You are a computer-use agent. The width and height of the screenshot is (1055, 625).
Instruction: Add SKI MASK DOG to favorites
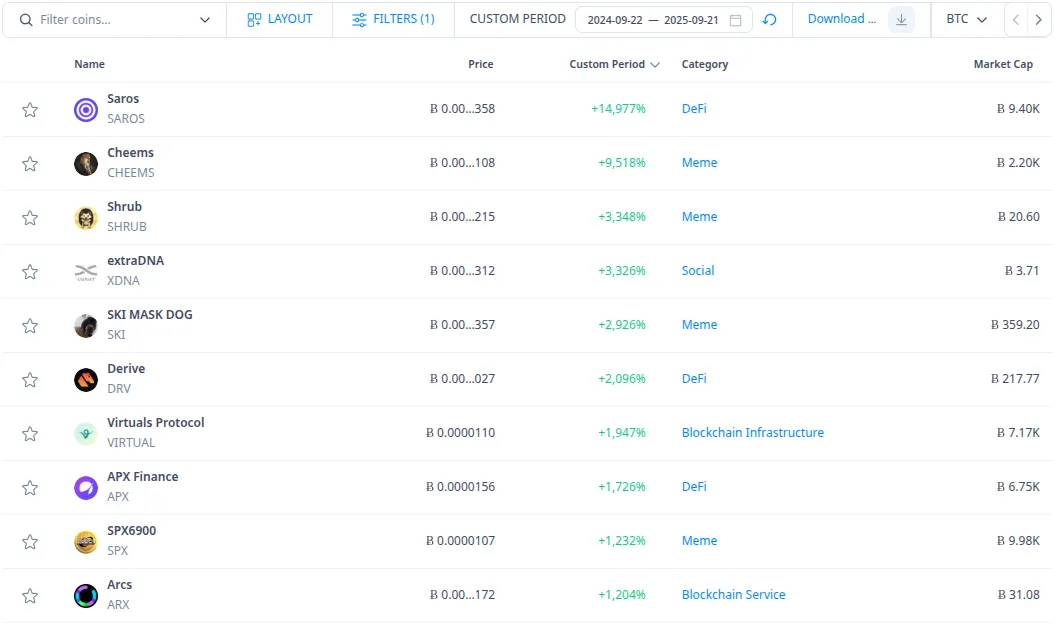30,325
